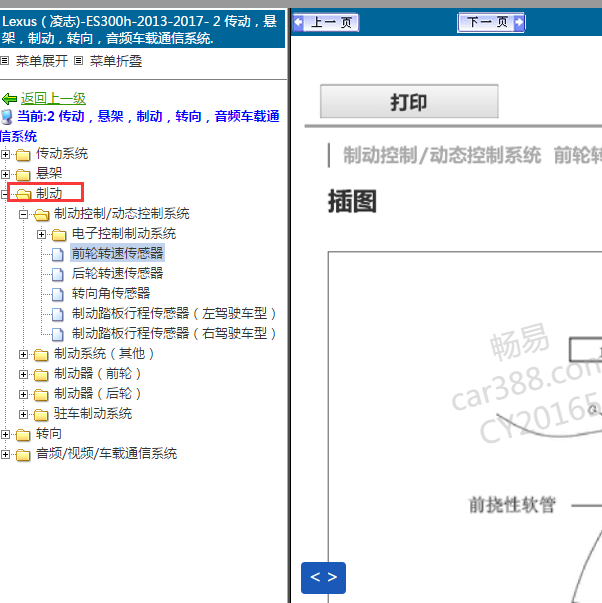602x603 pixels.
Task: Click the 制动踏板行程传感器（左驾驶车型）page icon
Action: point(58,314)
